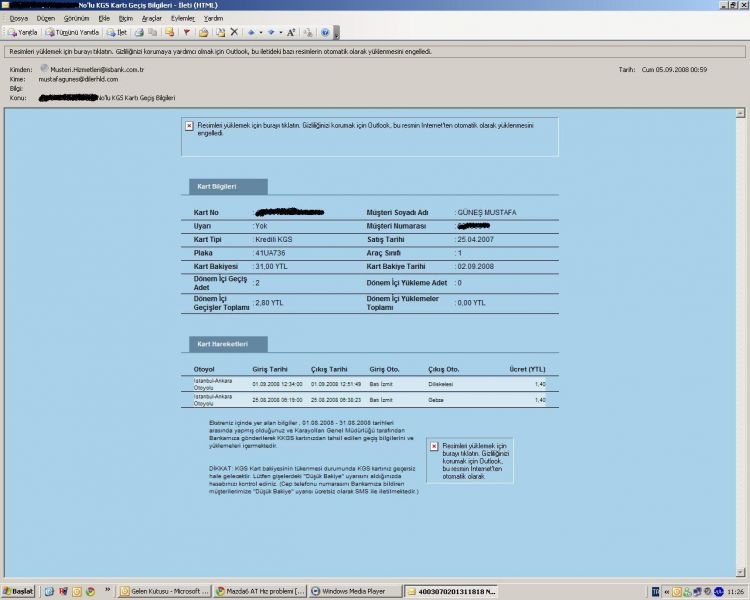The width and height of the screenshot is (750, 600).
Task: Click the Kart Bilgileri section header
Action: [228, 187]
